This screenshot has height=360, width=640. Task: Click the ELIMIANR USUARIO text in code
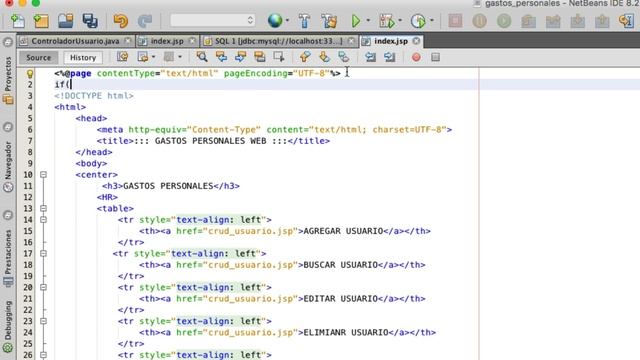tap(346, 333)
